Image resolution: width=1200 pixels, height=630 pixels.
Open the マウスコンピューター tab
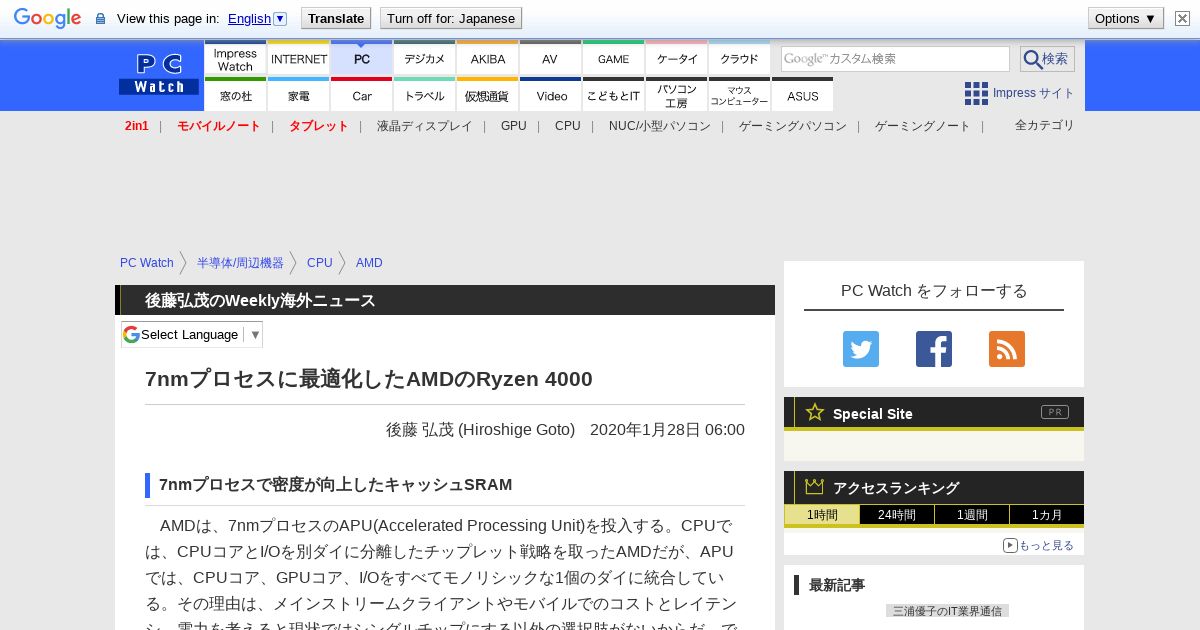[740, 94]
